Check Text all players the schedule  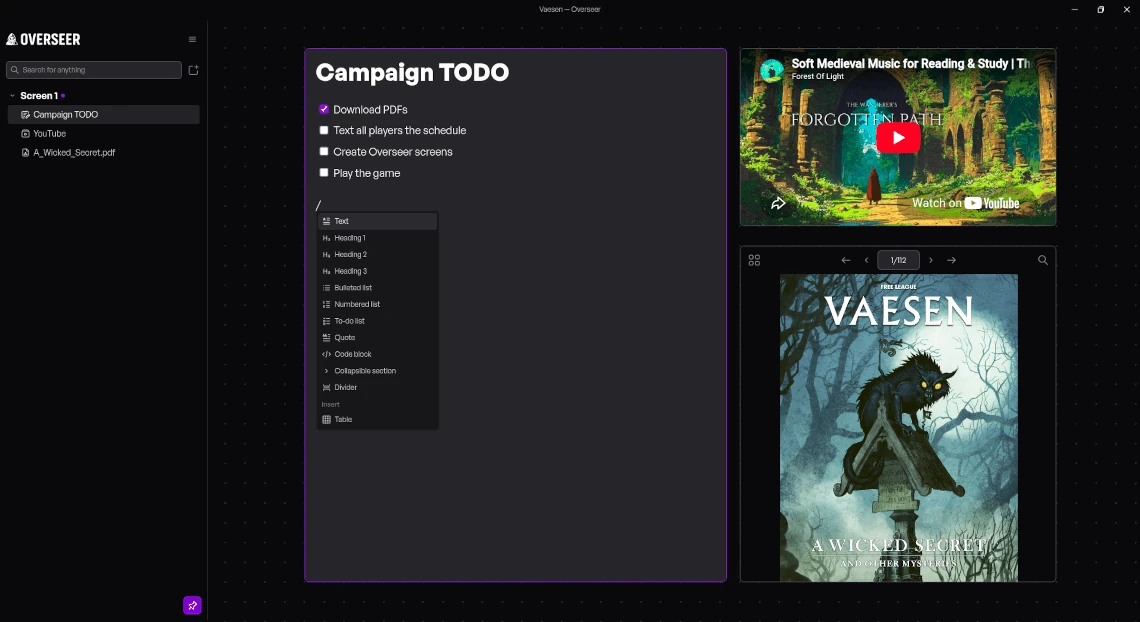[x=324, y=130]
